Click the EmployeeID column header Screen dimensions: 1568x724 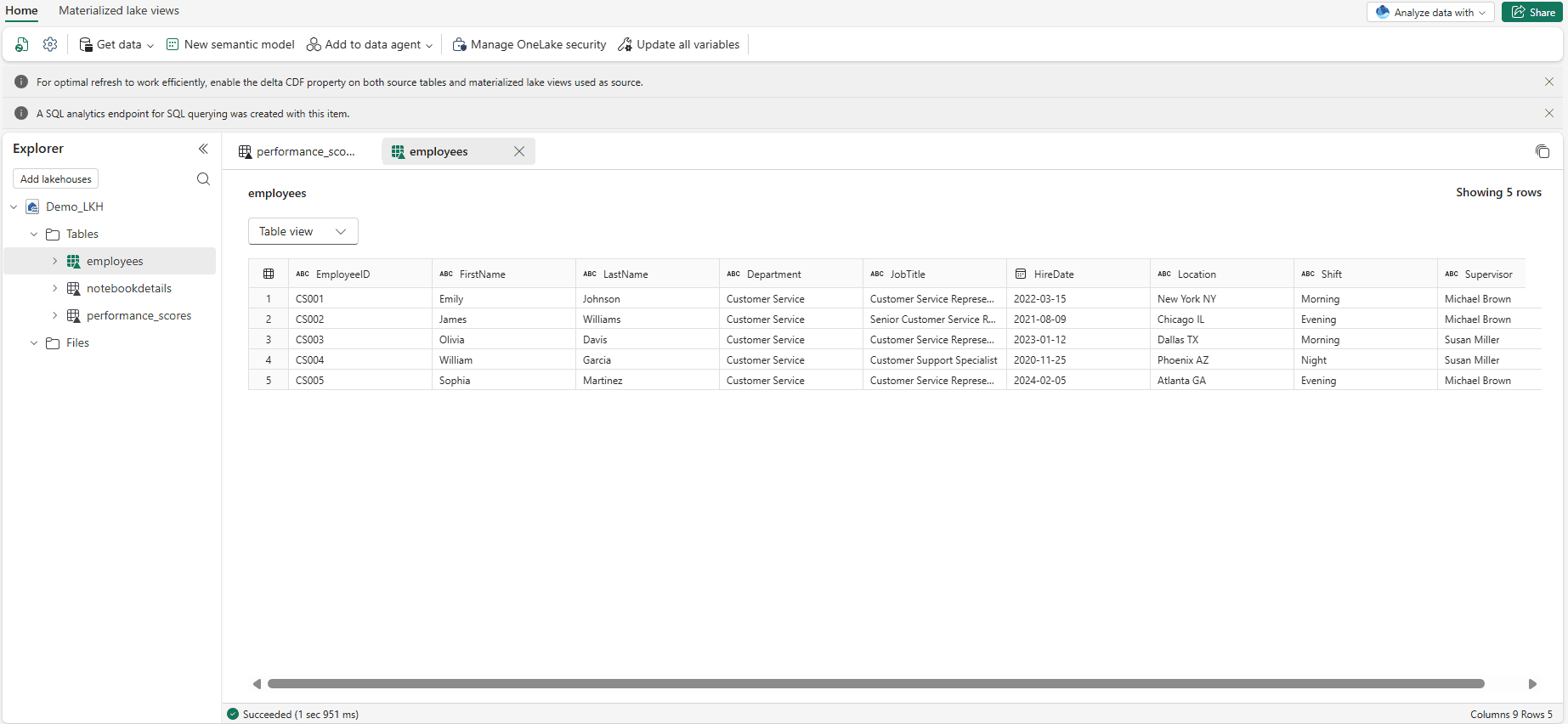click(x=359, y=274)
